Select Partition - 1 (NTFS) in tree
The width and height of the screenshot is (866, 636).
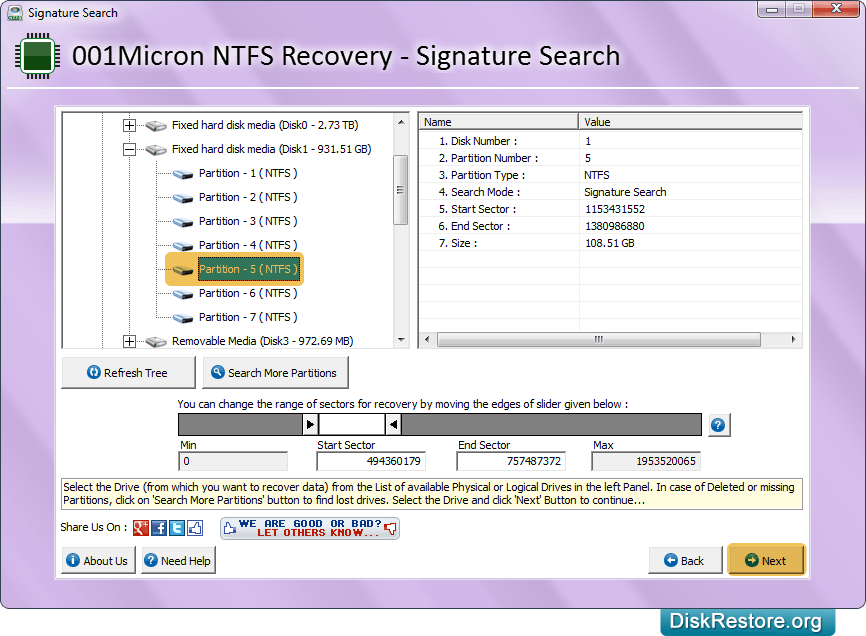click(248, 173)
